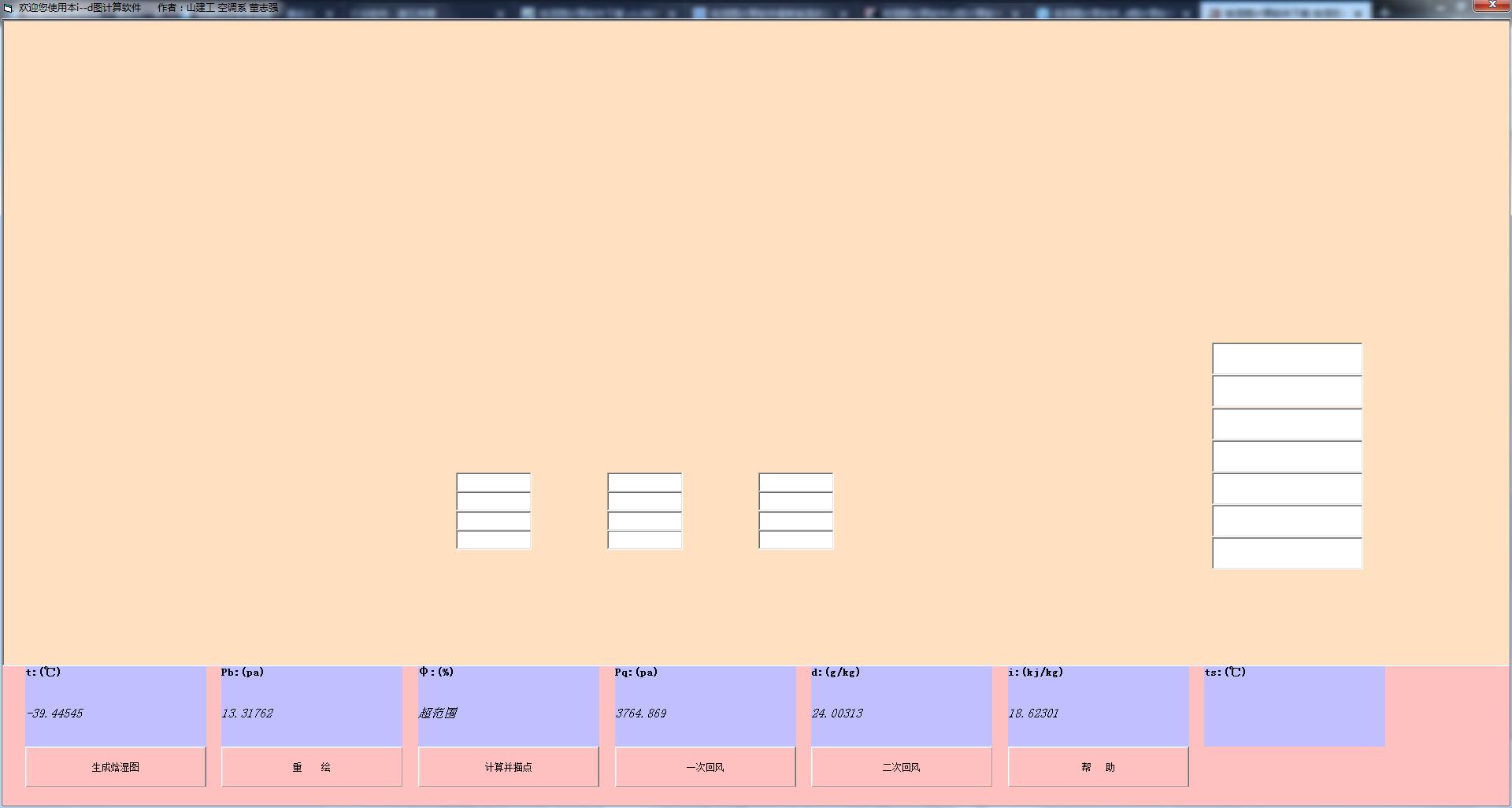Click the d:(g/kg) moisture readout panel

pyautogui.click(x=901, y=706)
